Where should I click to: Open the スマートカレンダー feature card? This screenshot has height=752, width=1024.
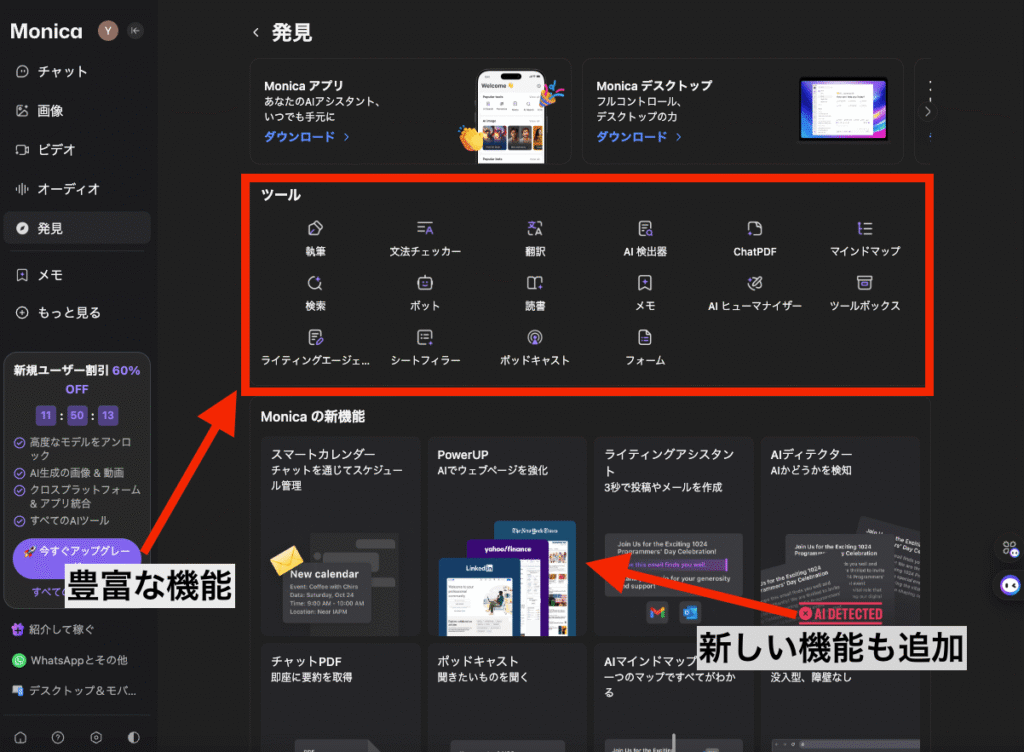tap(340, 536)
